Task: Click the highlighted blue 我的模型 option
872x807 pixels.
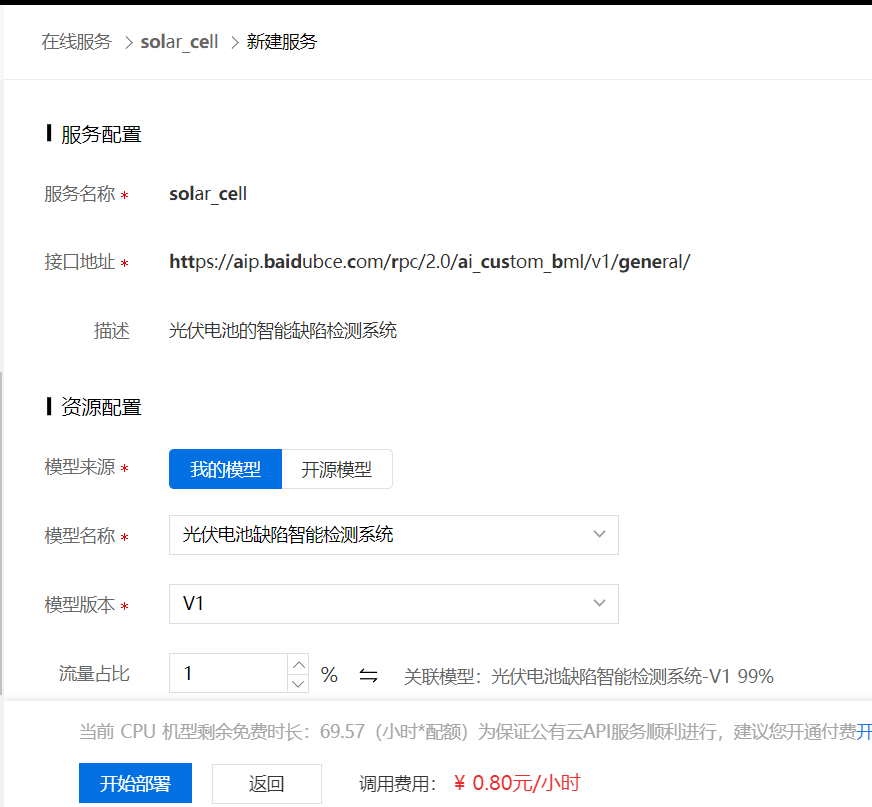Action: 225,468
